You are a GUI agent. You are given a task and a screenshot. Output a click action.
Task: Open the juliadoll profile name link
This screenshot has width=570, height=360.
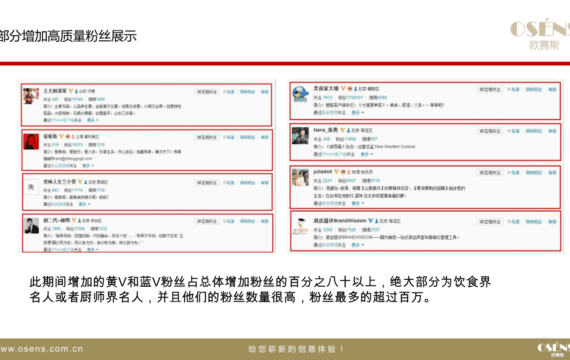[x=323, y=172]
